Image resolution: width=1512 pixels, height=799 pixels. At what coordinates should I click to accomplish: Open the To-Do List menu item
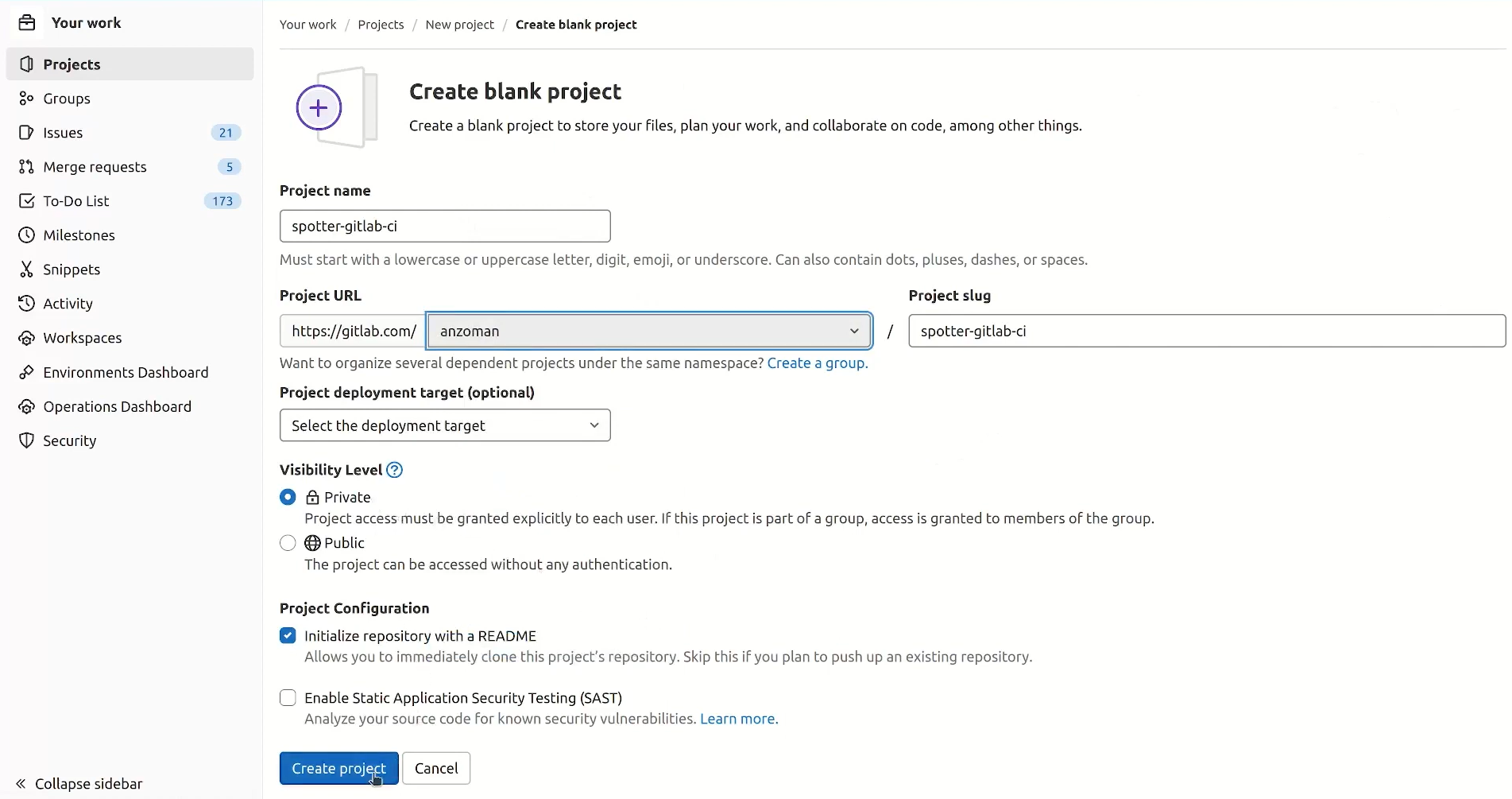click(x=76, y=201)
